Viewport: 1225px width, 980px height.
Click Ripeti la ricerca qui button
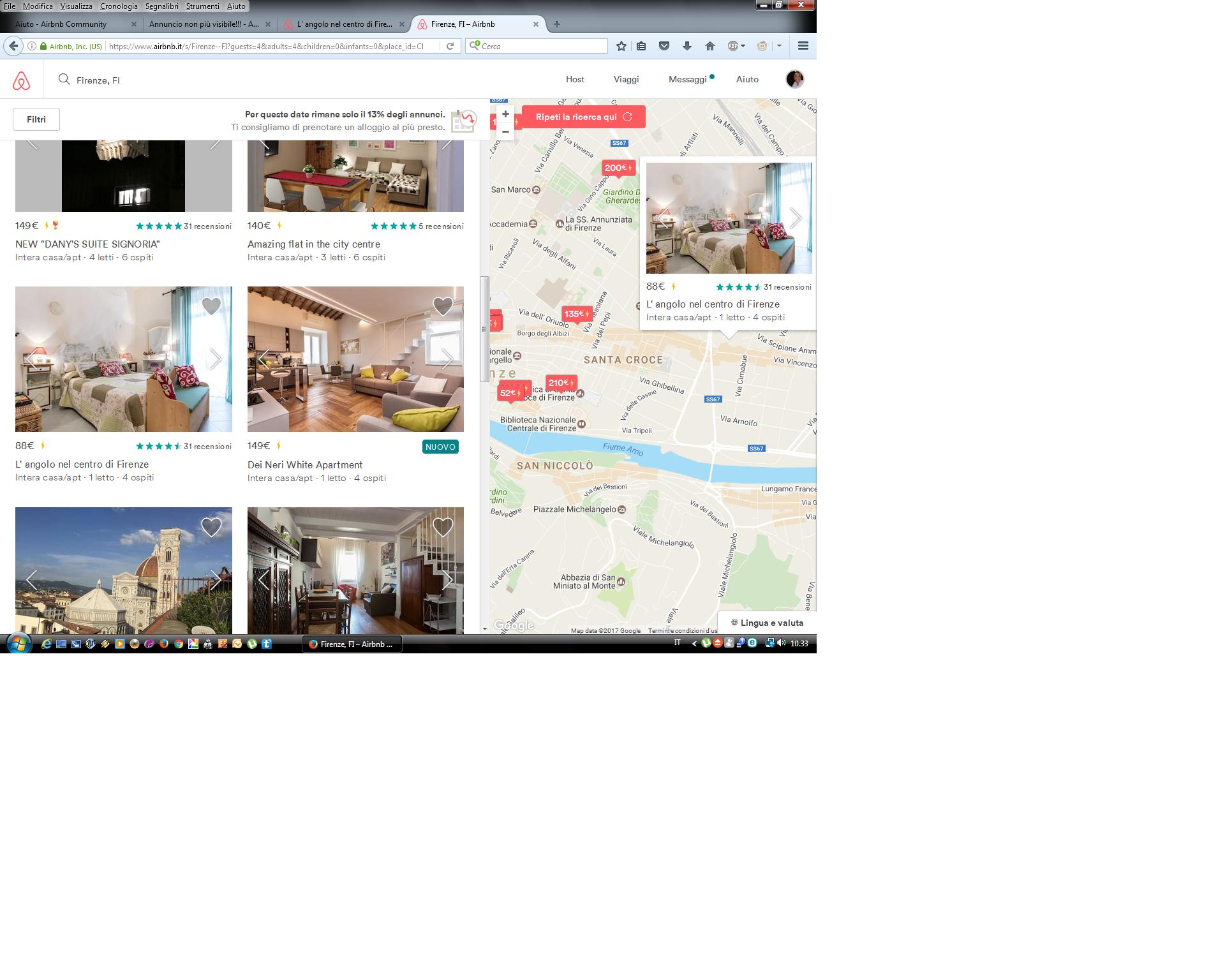(583, 117)
